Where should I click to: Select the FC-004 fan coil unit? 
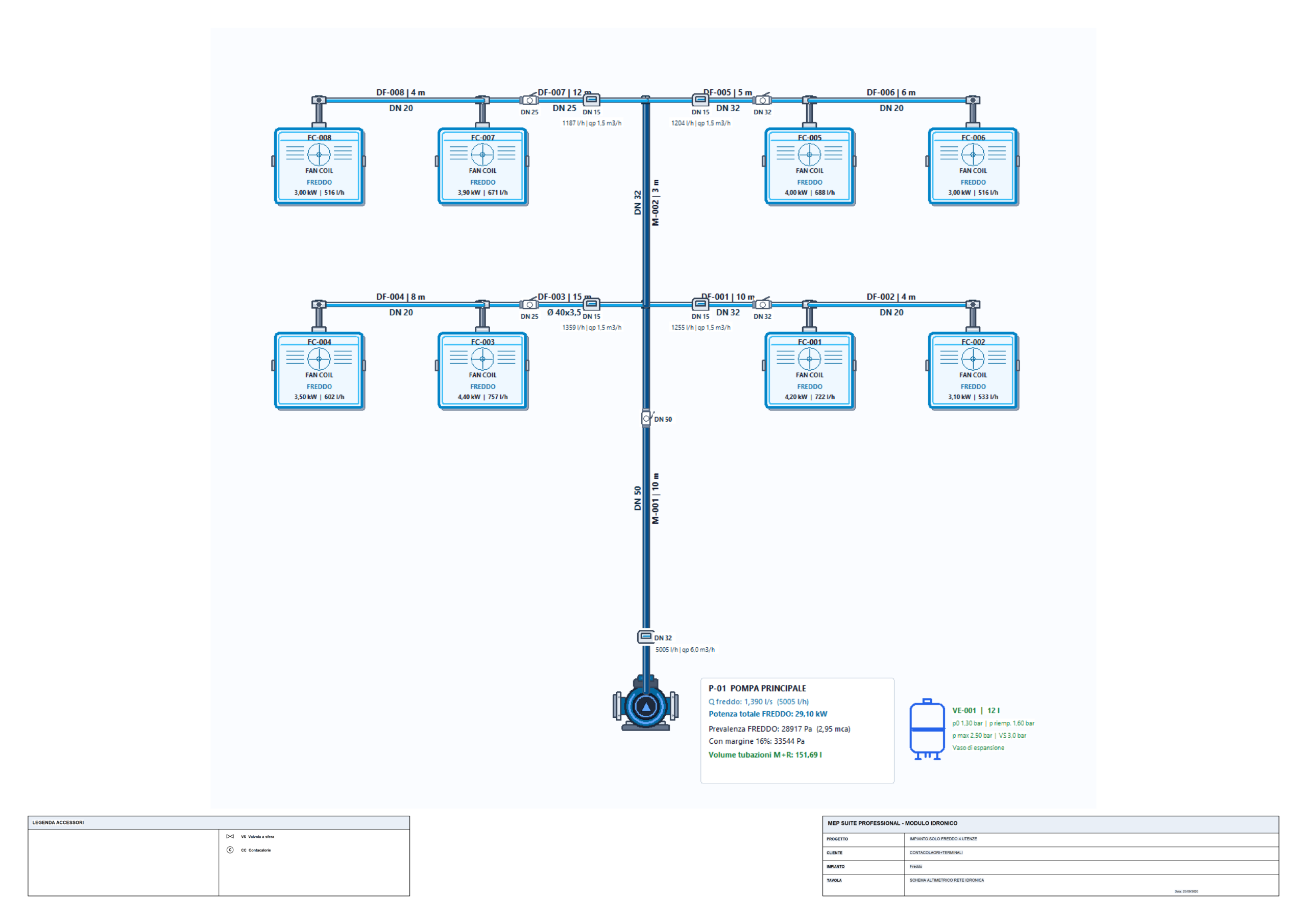coord(319,371)
